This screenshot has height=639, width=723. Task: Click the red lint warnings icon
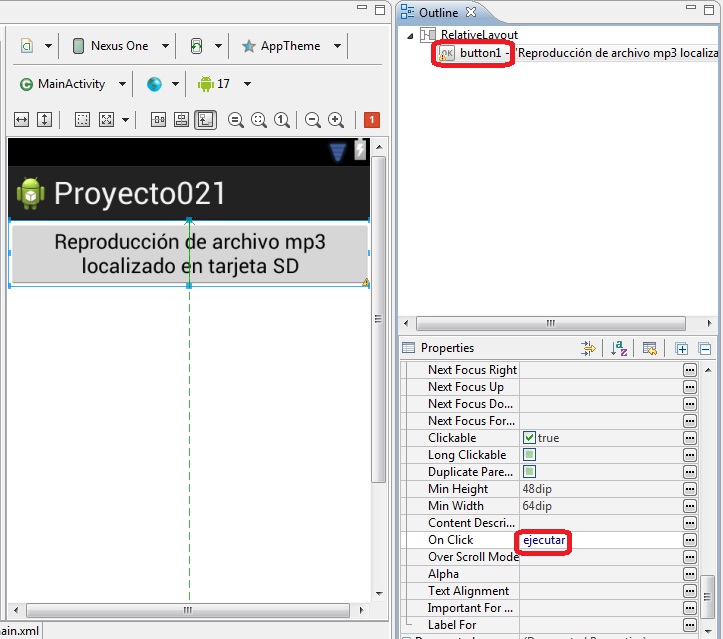click(372, 120)
